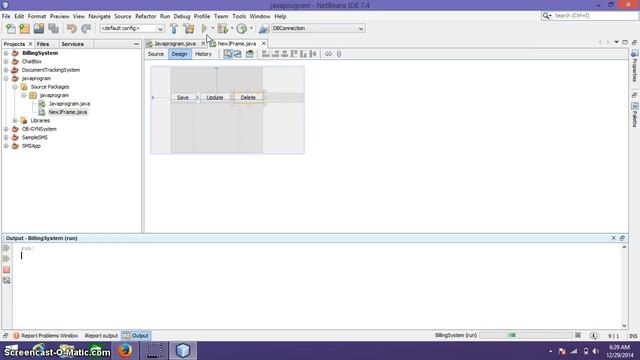Click the Output tab at bottom
The image size is (640, 360).
pos(136,336)
